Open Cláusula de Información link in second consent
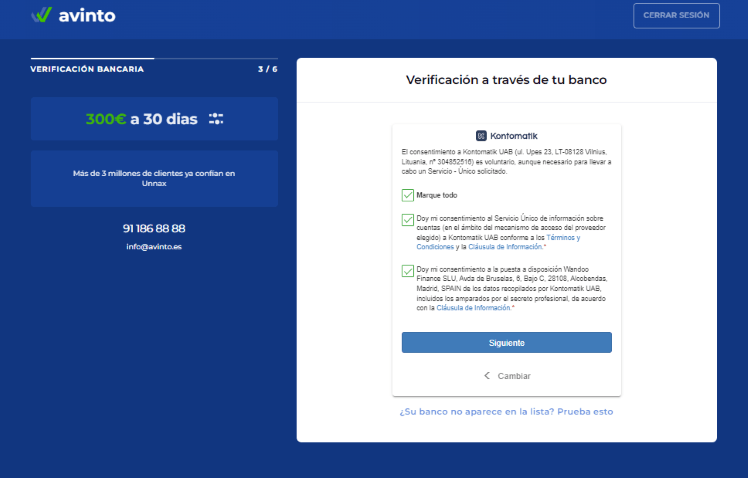The image size is (748, 478). (x=473, y=308)
